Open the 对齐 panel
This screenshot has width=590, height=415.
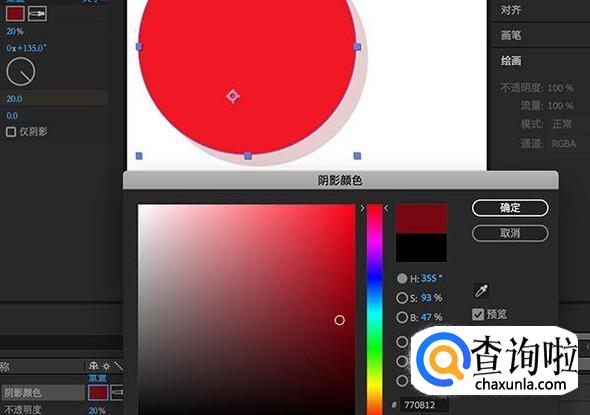tap(511, 10)
